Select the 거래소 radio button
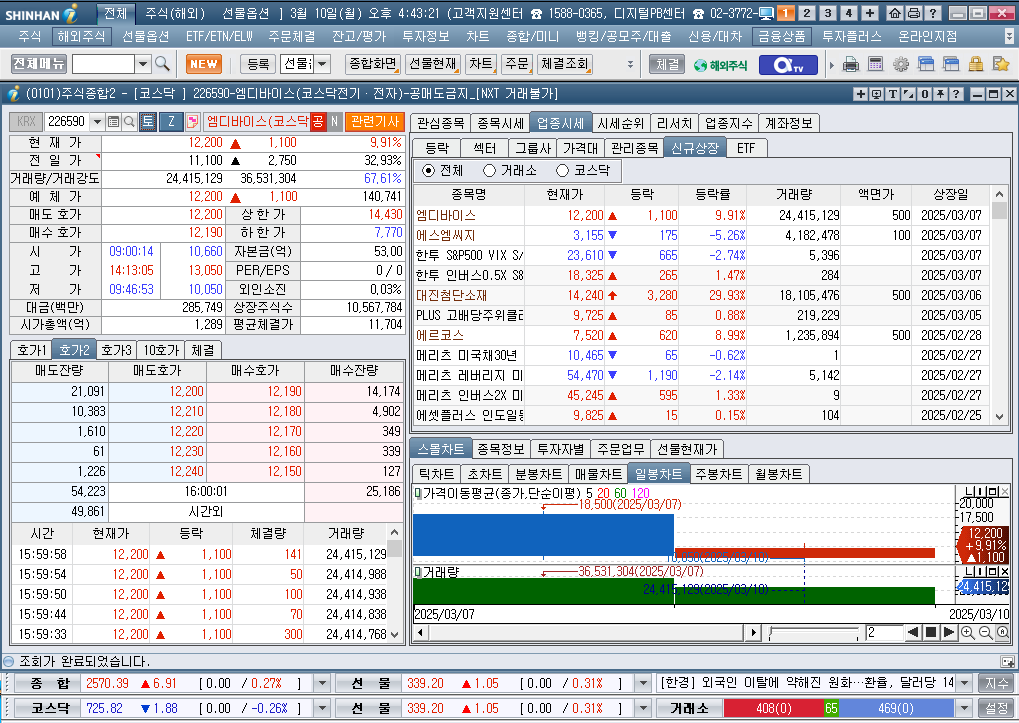This screenshot has height=723, width=1019. pos(489,170)
